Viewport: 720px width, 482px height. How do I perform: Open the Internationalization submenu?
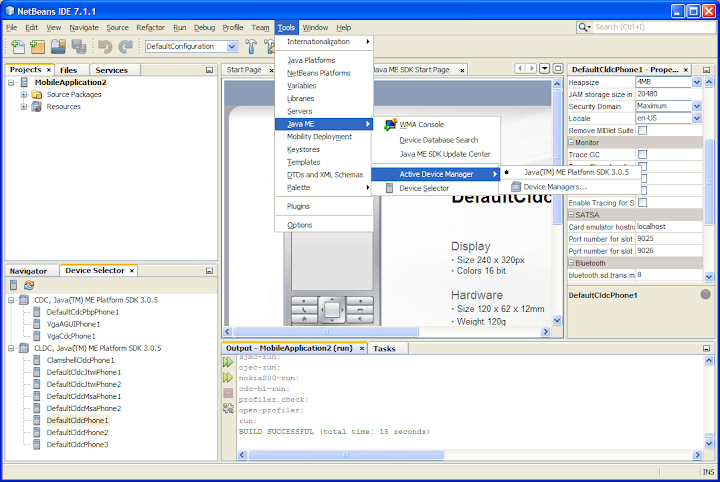pyautogui.click(x=324, y=42)
